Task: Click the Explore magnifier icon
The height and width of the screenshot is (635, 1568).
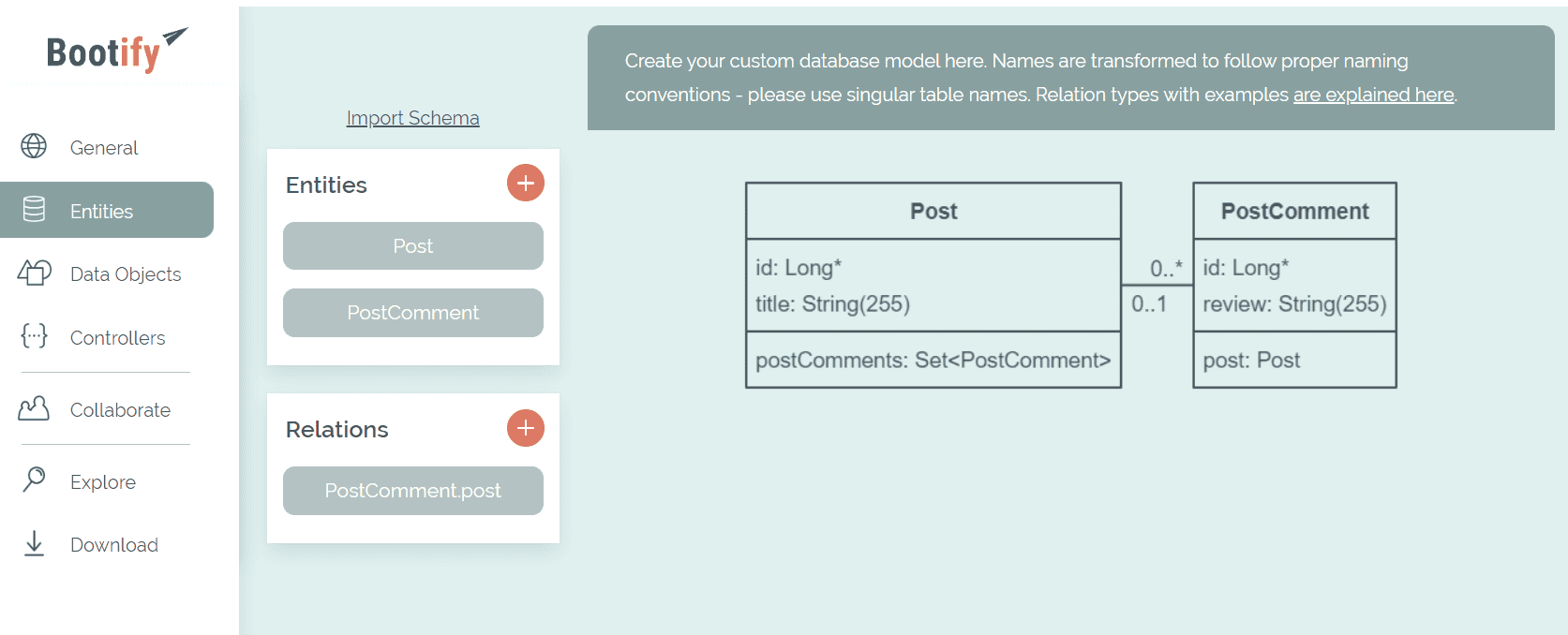Action: (34, 480)
